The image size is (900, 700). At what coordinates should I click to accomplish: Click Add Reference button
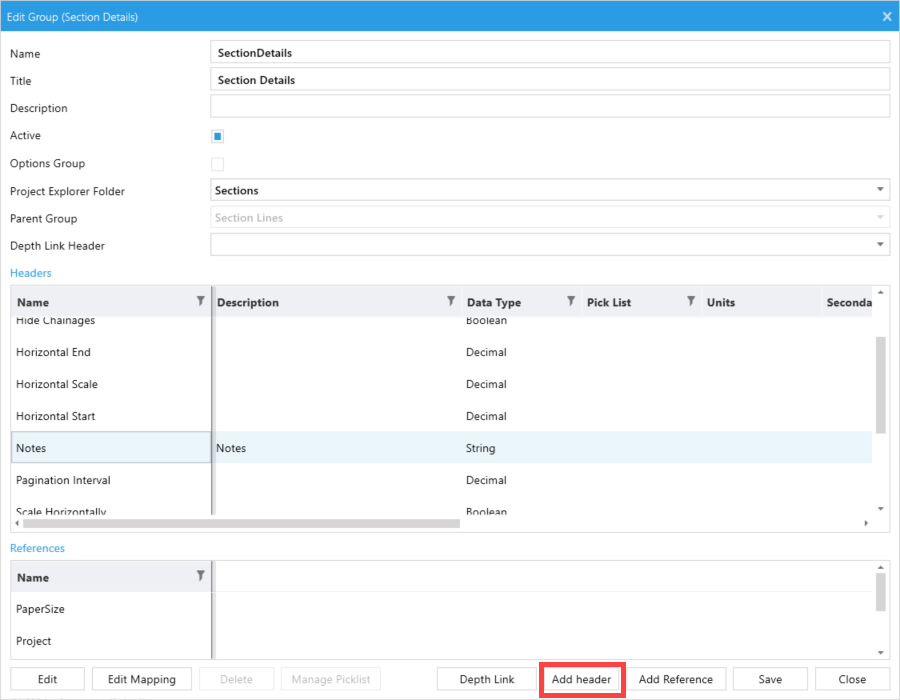pos(676,679)
